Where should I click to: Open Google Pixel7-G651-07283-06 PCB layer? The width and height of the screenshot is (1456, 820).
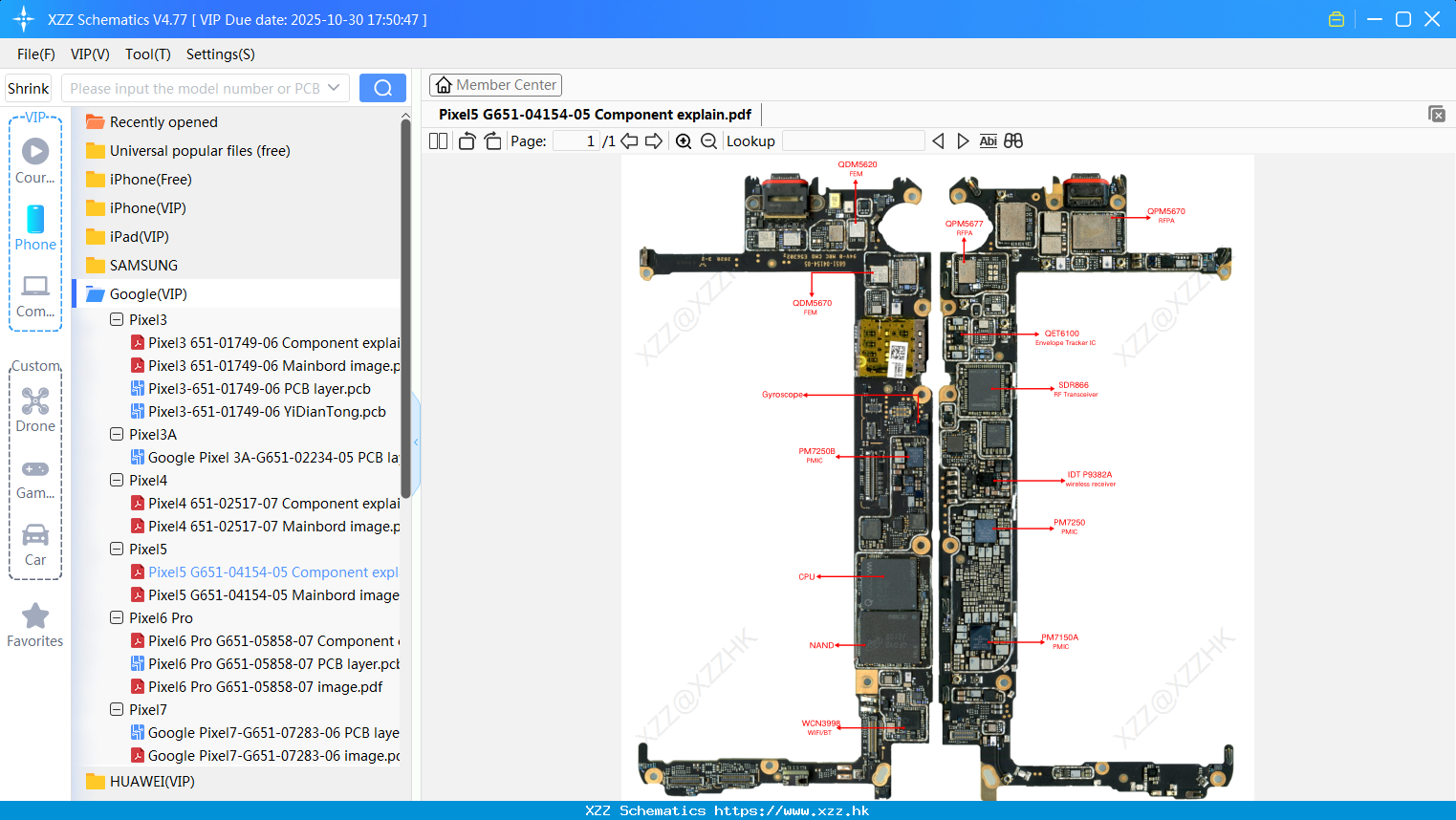[x=265, y=733]
